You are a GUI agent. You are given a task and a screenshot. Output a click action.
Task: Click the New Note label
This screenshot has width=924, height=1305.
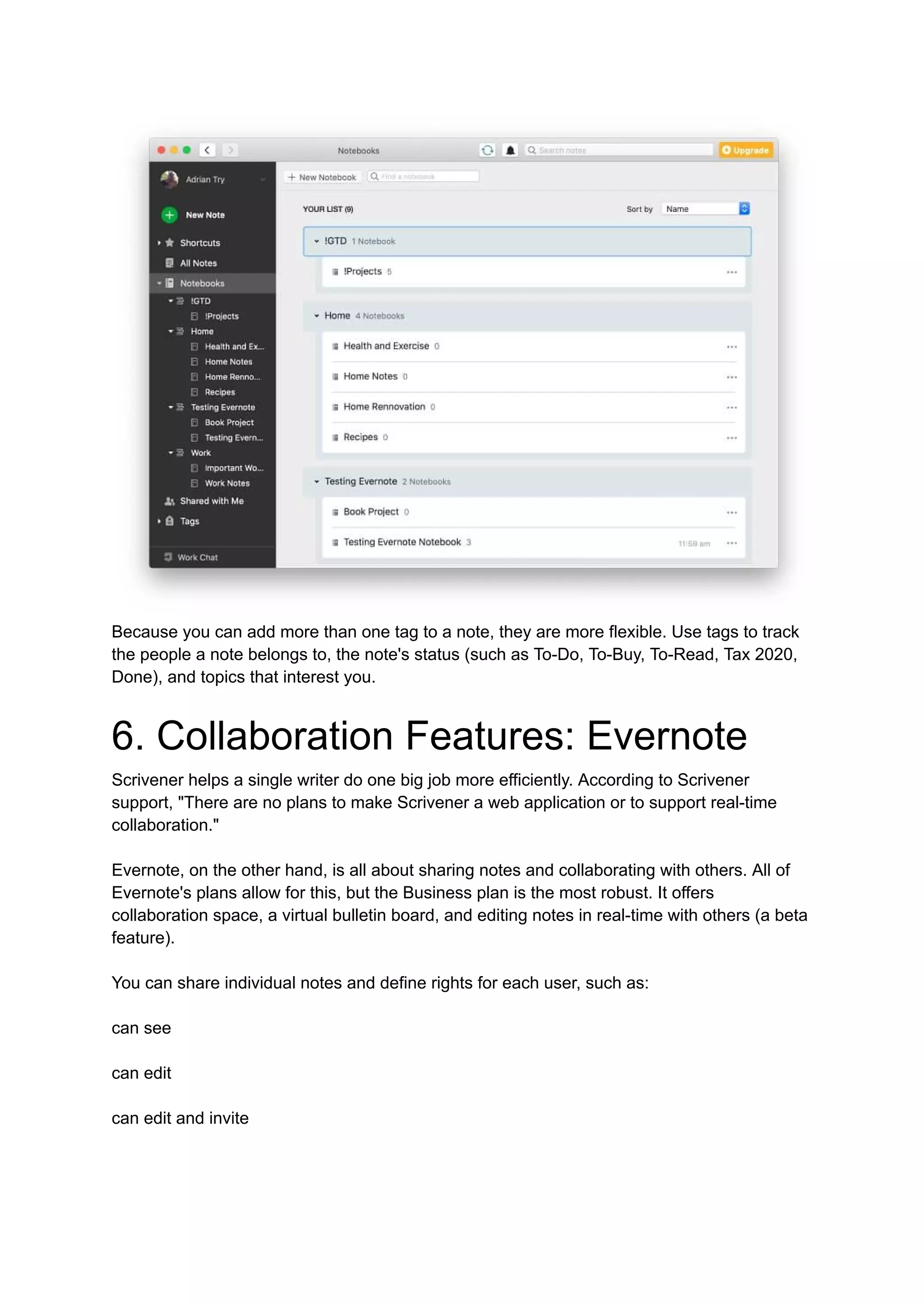pyautogui.click(x=205, y=215)
